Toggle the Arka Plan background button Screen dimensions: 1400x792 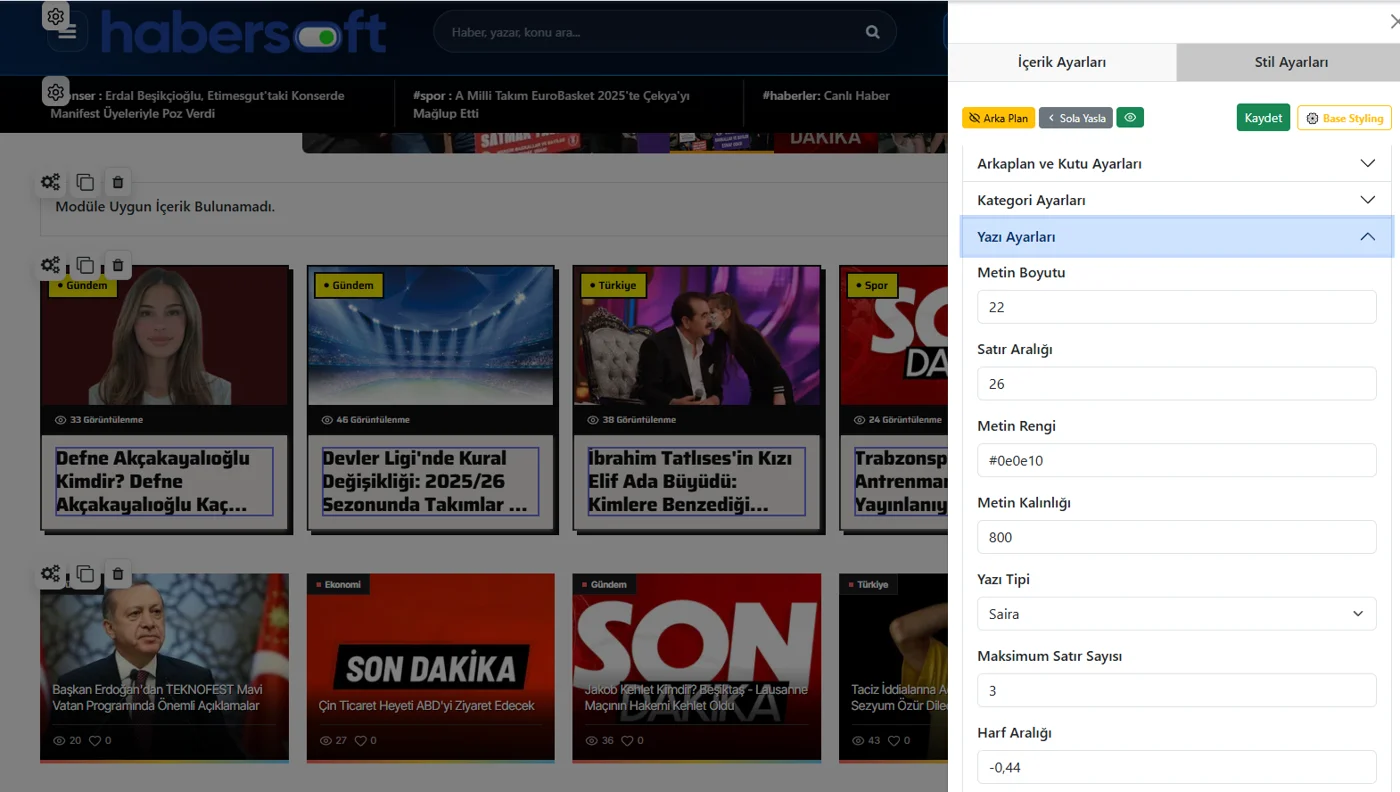(998, 118)
